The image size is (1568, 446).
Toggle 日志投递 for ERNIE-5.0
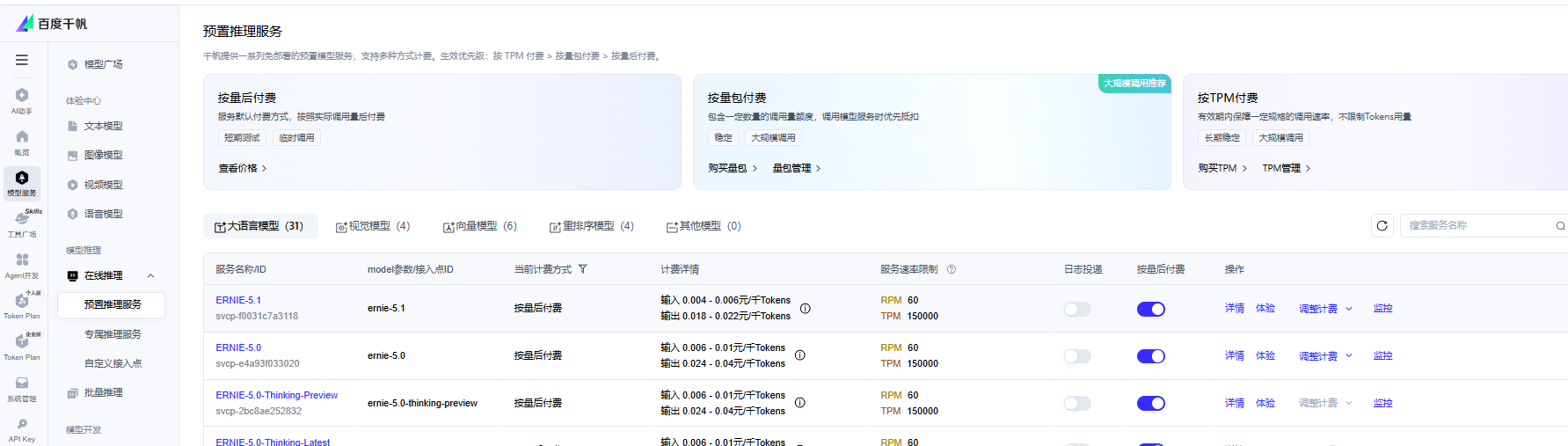[x=1077, y=356]
